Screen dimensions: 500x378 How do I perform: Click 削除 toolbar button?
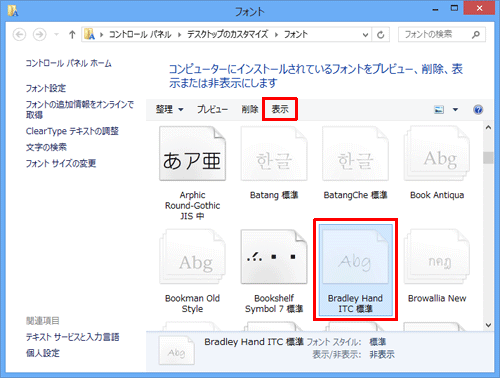250,109
